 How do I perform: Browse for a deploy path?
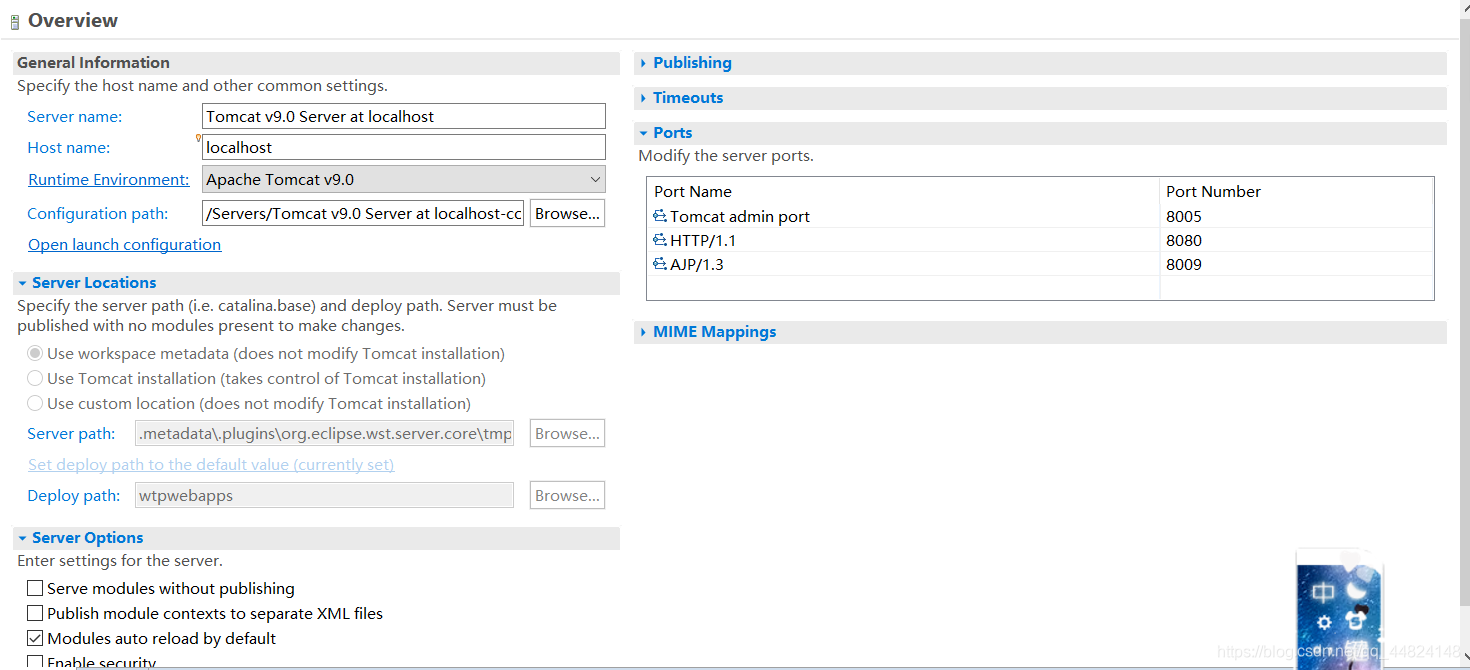(x=567, y=495)
